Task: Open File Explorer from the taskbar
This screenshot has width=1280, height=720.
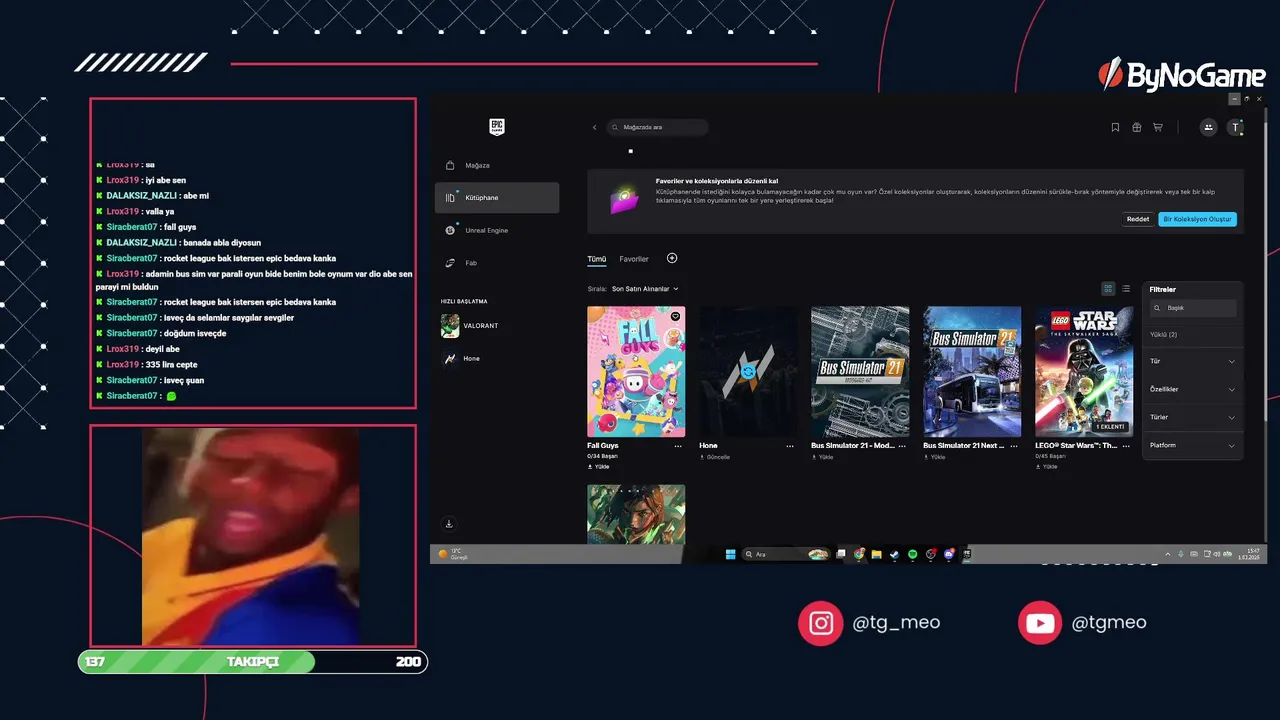Action: coord(876,554)
